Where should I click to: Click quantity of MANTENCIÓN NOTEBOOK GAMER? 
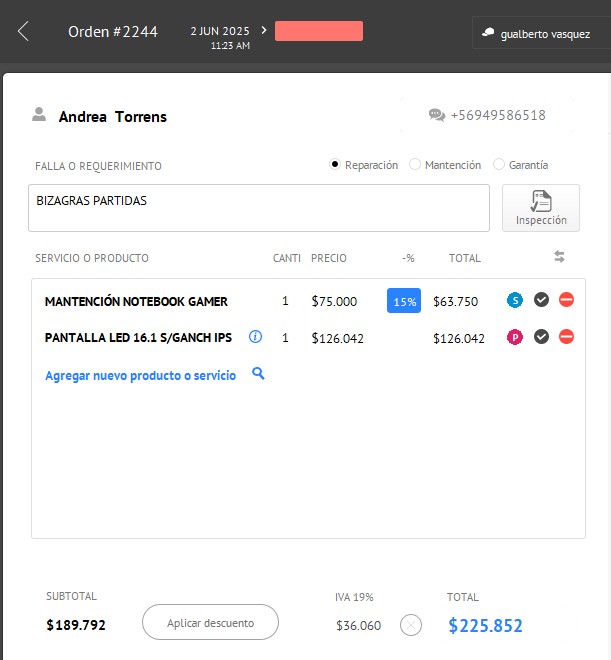(x=285, y=301)
